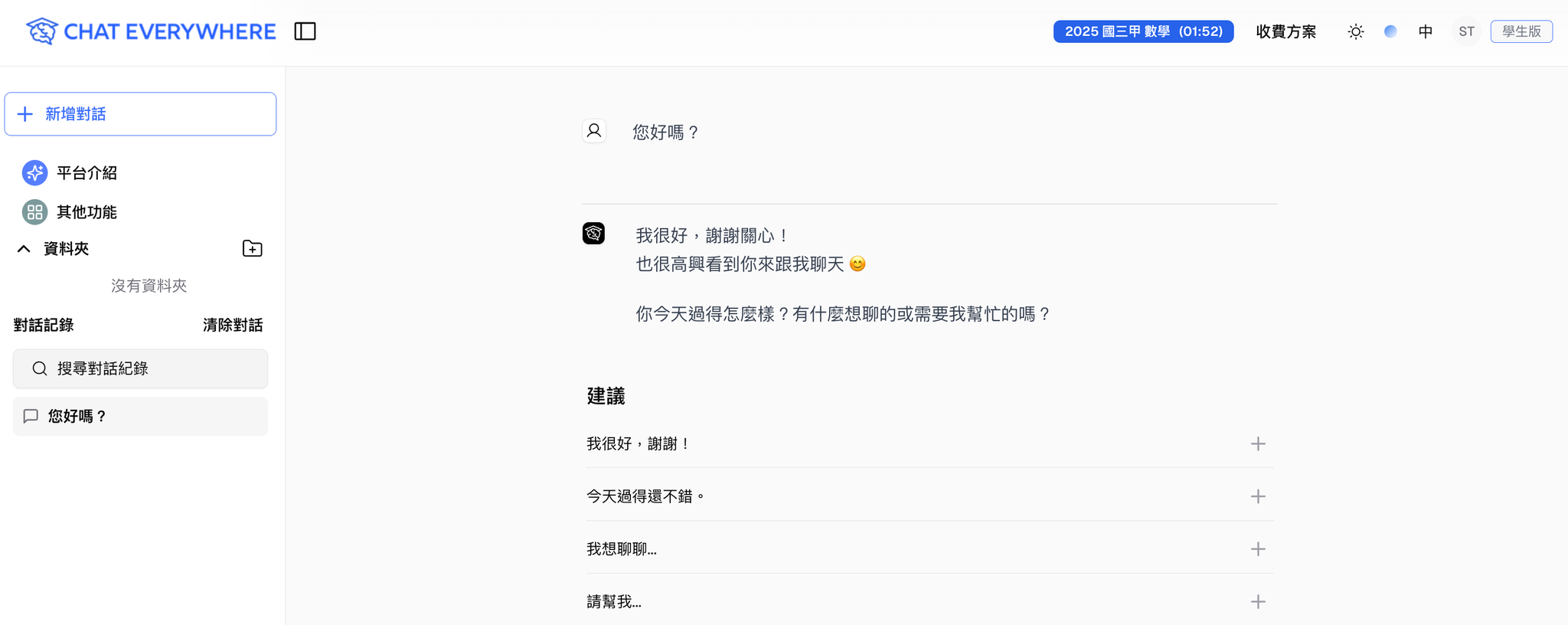Click the user message 您好嗎？ in chat
The width and height of the screenshot is (1568, 625).
pos(666,133)
